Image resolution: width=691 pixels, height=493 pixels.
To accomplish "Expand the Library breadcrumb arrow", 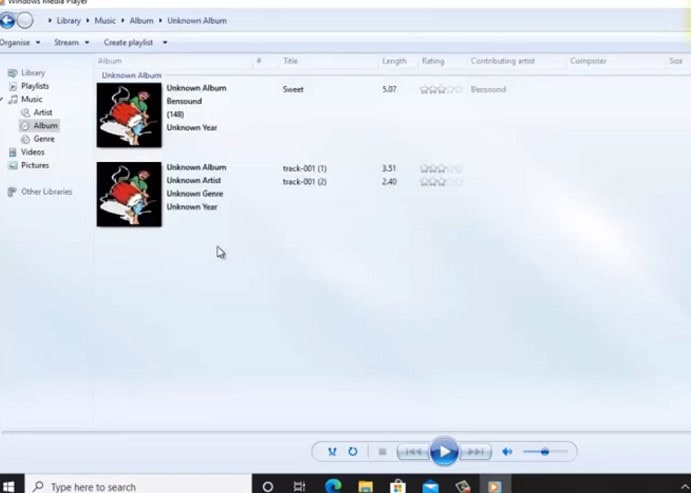I will [50, 20].
